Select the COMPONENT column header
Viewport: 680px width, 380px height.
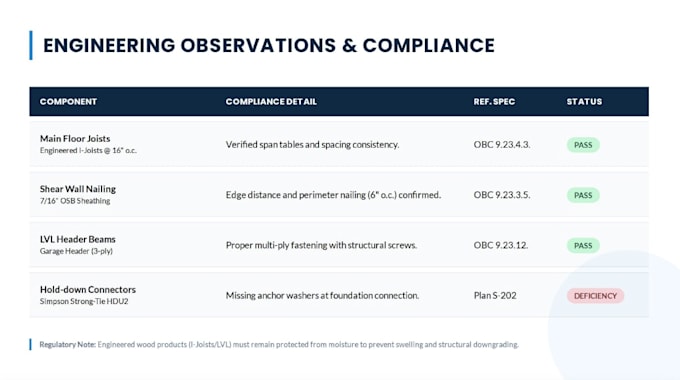69,102
